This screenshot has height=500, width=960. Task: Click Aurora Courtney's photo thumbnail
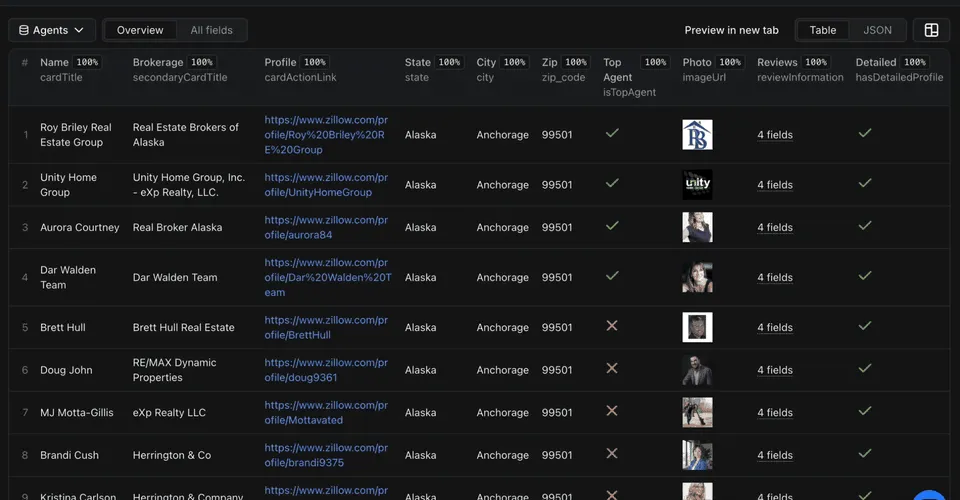coord(697,227)
